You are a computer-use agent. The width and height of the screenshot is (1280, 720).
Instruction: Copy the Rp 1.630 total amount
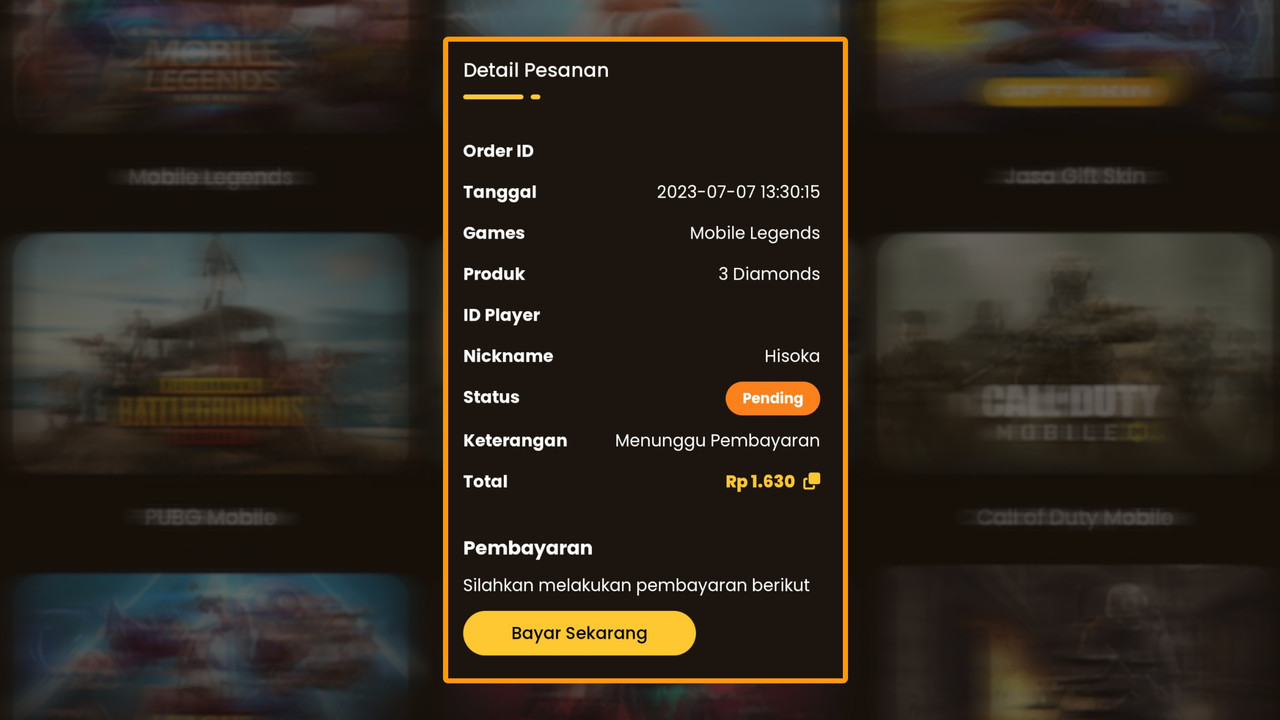tap(811, 481)
